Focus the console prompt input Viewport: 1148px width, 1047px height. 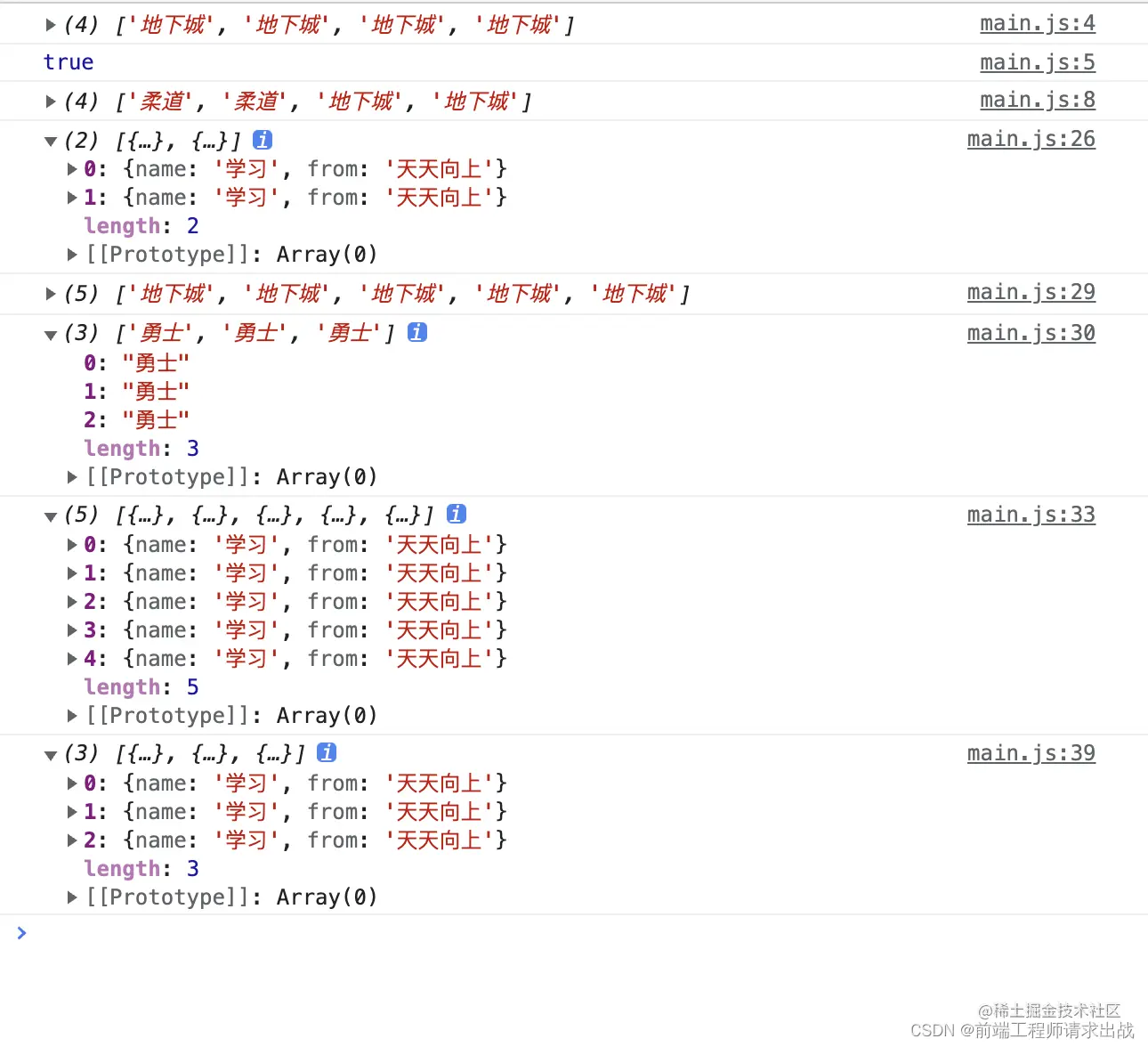[x=574, y=933]
